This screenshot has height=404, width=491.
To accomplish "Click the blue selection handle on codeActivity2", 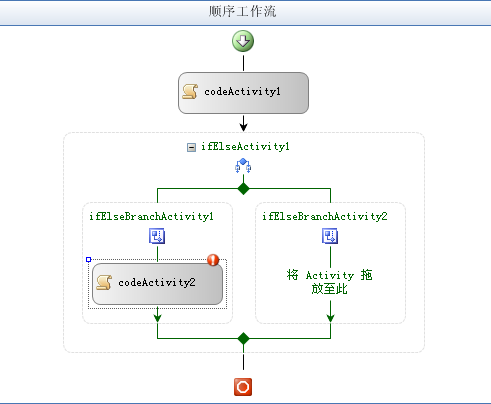I will (x=88, y=259).
